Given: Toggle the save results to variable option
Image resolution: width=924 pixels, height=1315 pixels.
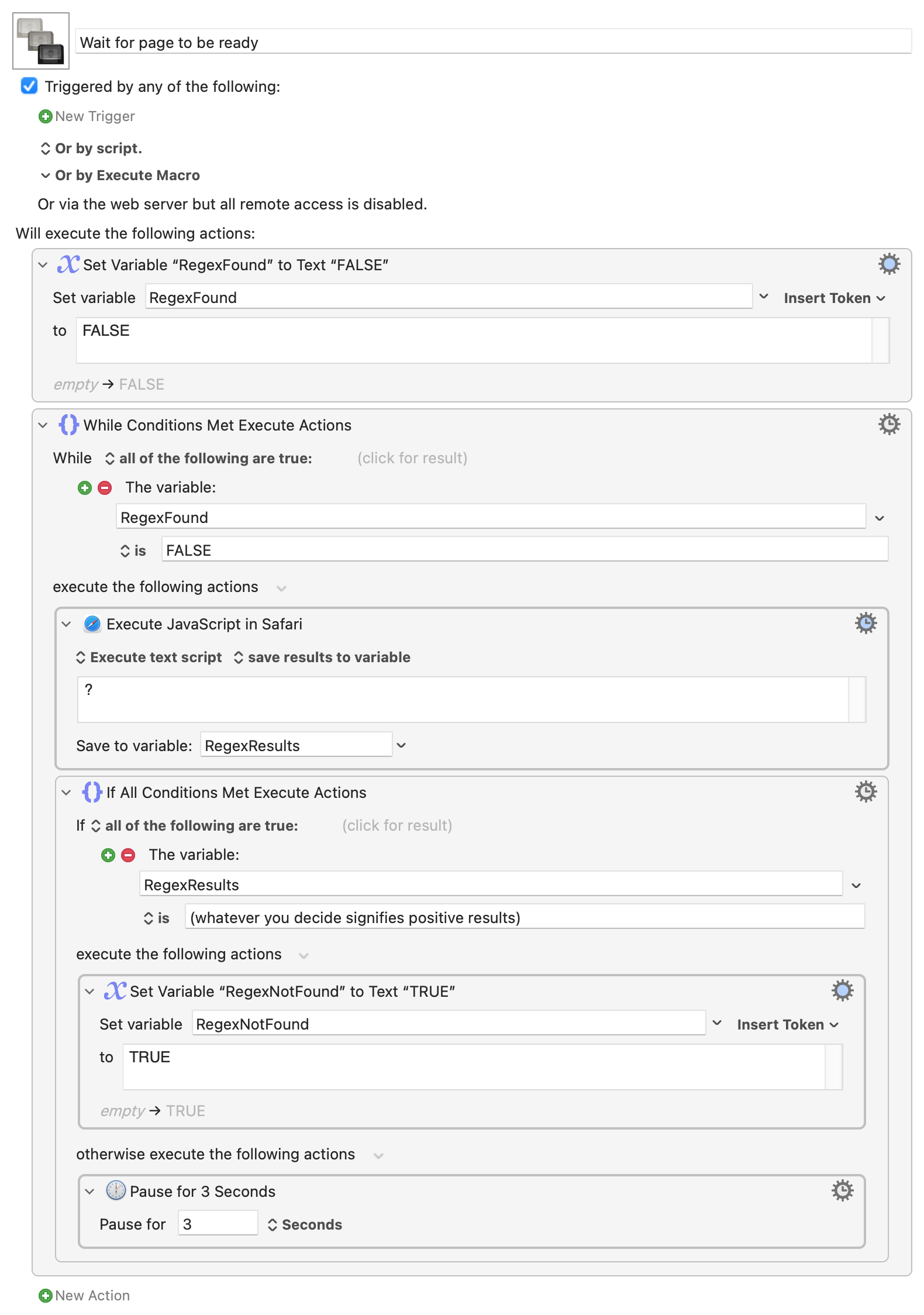Looking at the screenshot, I should [322, 657].
